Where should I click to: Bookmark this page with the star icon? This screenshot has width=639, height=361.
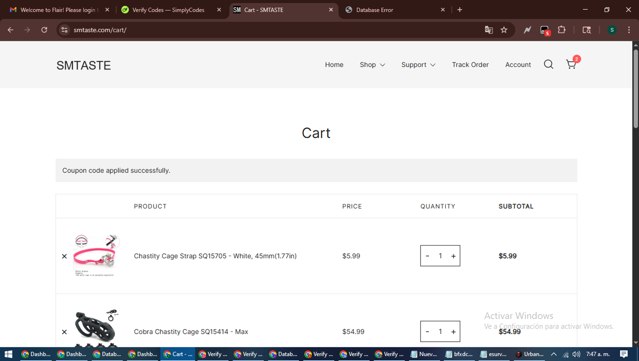tap(504, 30)
